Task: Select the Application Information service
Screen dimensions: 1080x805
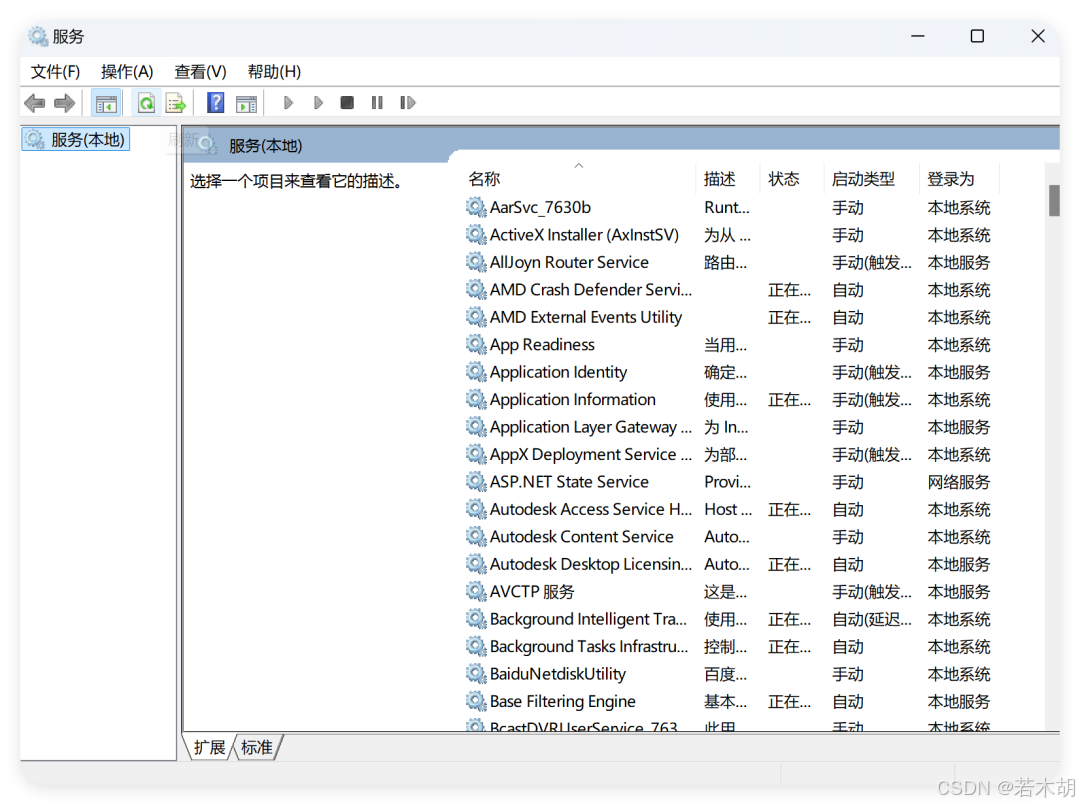Action: coord(572,399)
